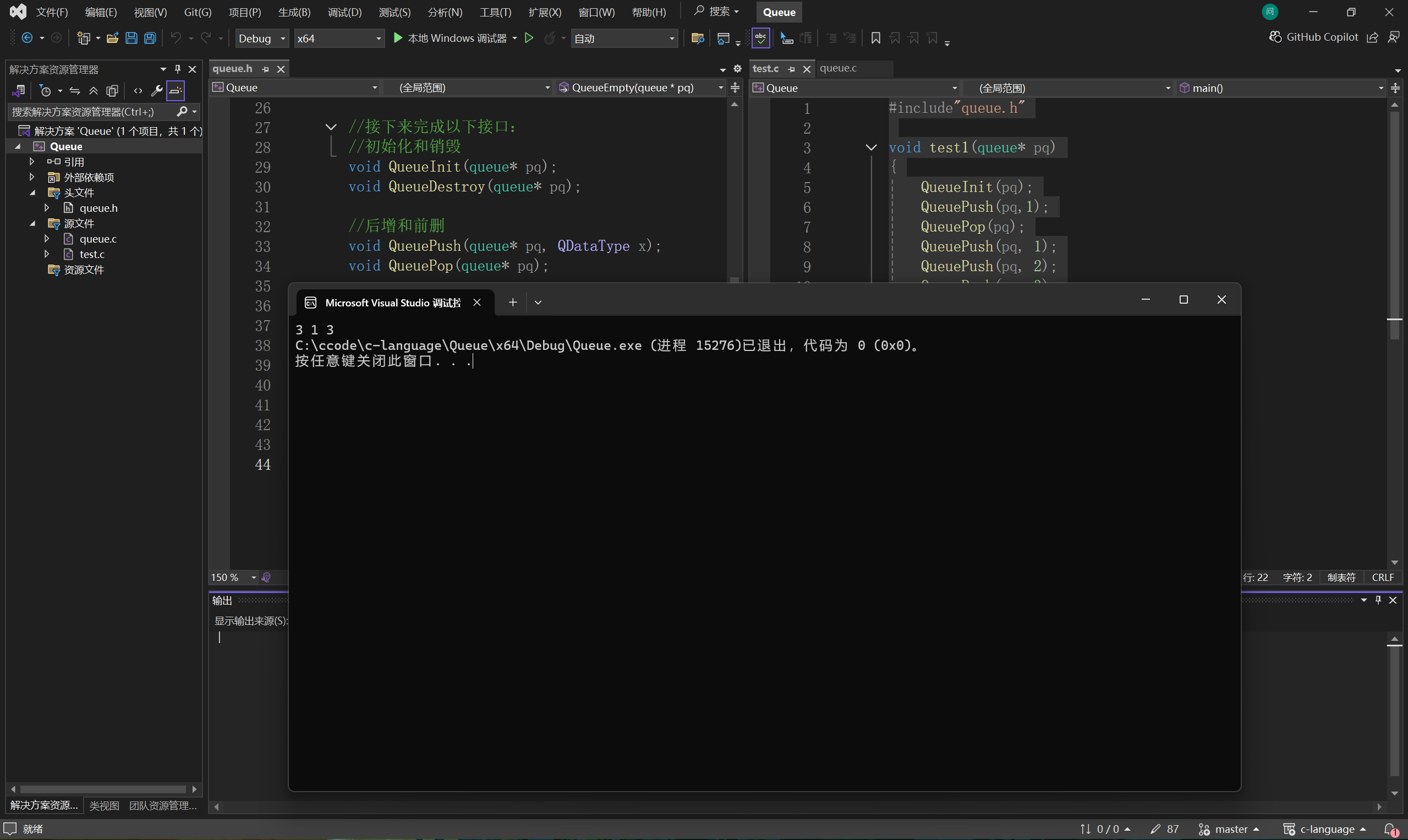
Task: Toggle preview selected items icon
Action: (176, 91)
